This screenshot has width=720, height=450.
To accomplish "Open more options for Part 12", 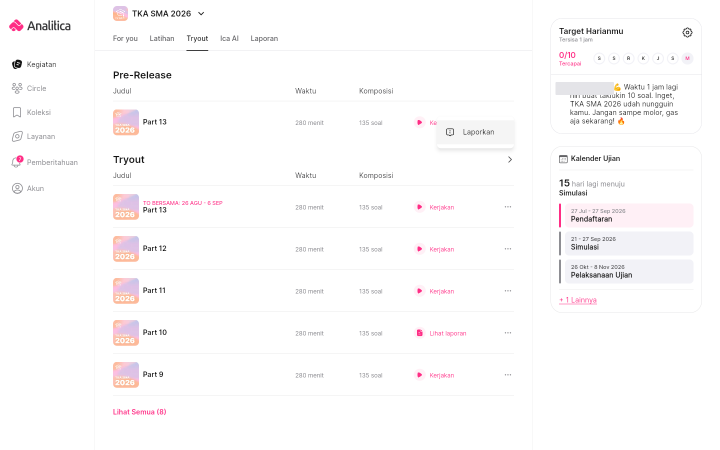I will [507, 249].
